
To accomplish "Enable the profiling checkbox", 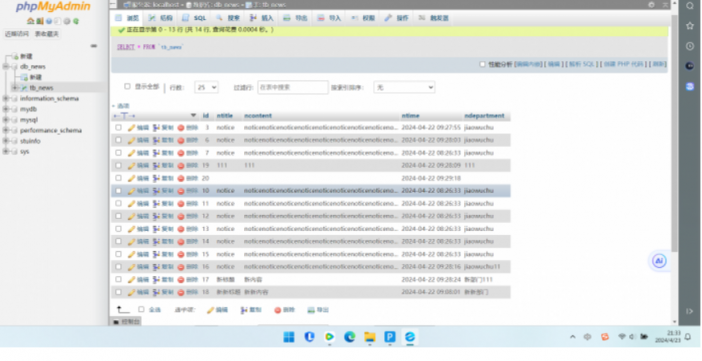I will pyautogui.click(x=482, y=64).
